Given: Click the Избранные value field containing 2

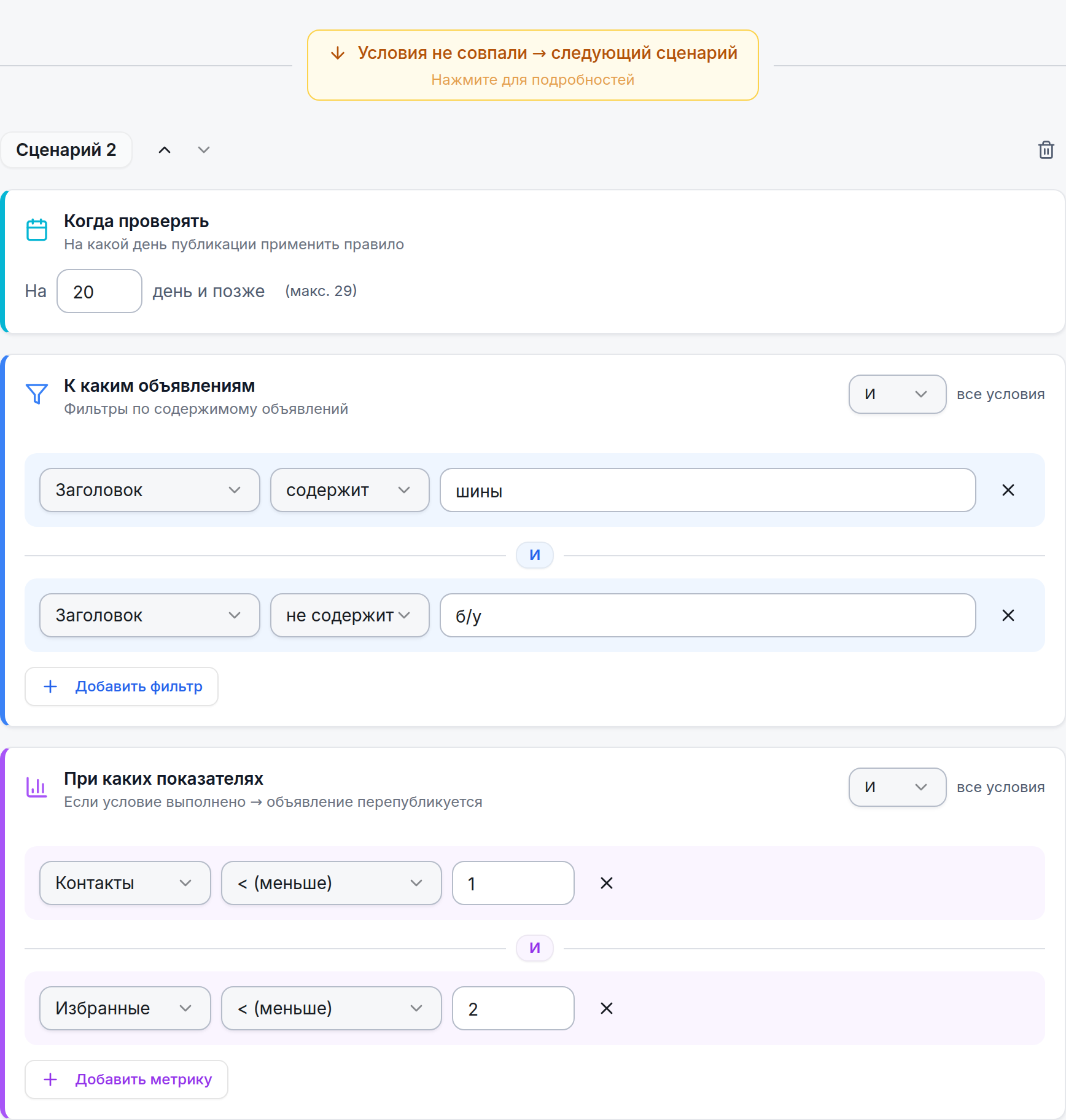Looking at the screenshot, I should [513, 1008].
